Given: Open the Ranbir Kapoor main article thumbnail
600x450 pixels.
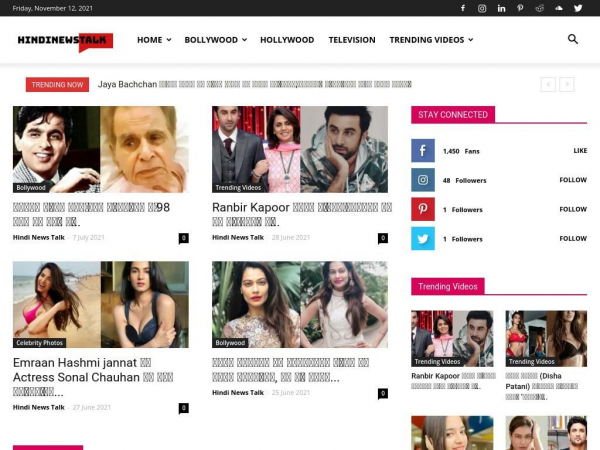Looking at the screenshot, I should tap(300, 149).
